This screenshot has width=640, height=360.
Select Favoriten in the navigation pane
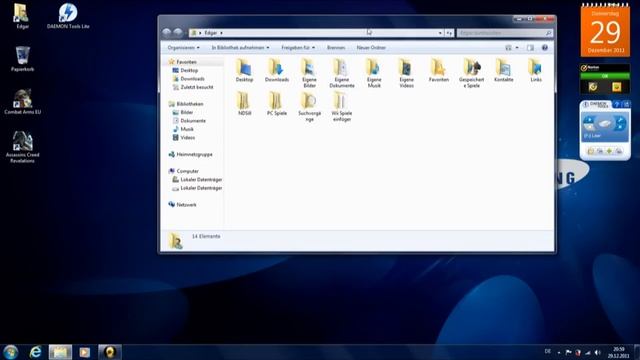[186, 62]
